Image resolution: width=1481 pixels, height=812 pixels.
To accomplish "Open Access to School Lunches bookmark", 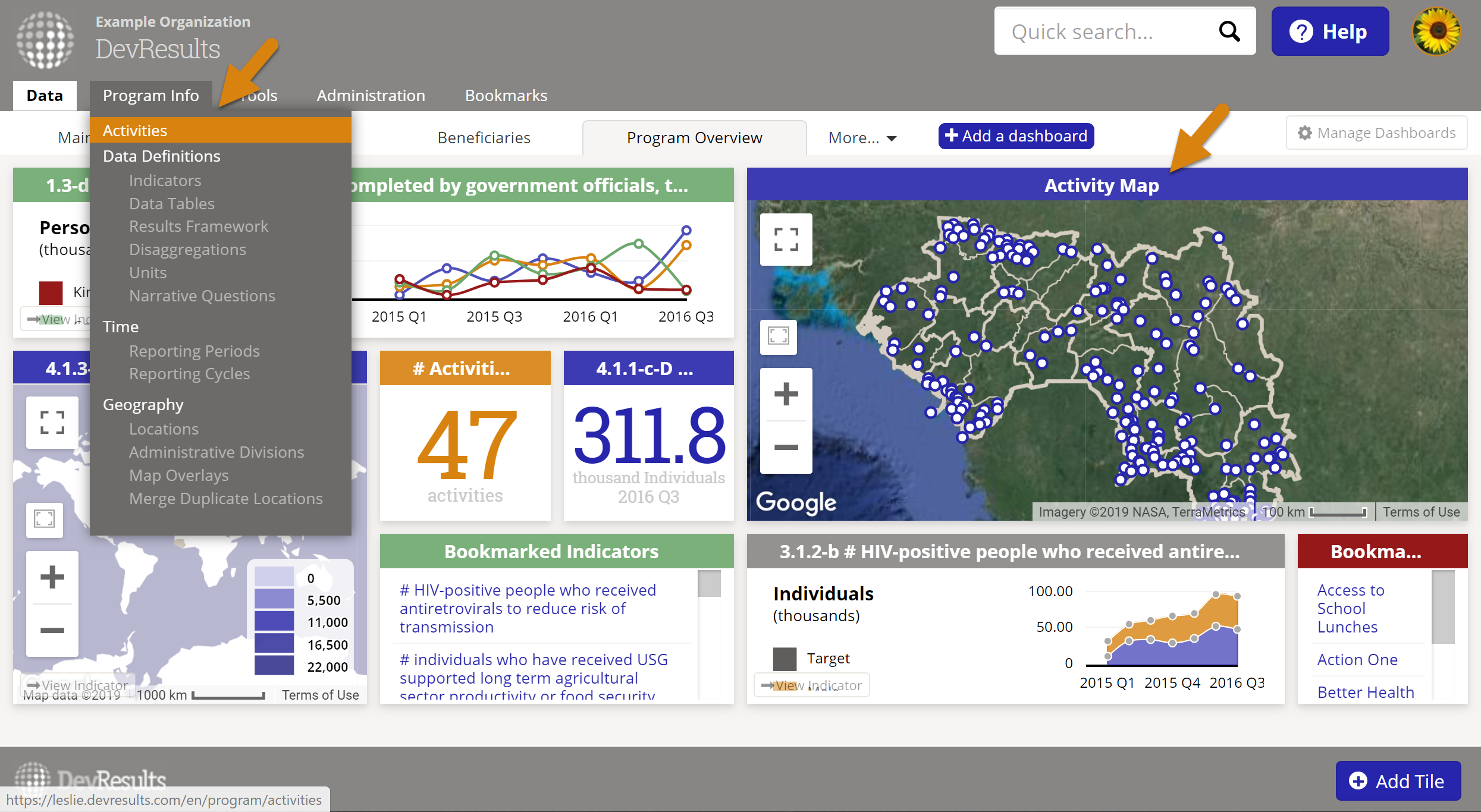I will point(1351,608).
